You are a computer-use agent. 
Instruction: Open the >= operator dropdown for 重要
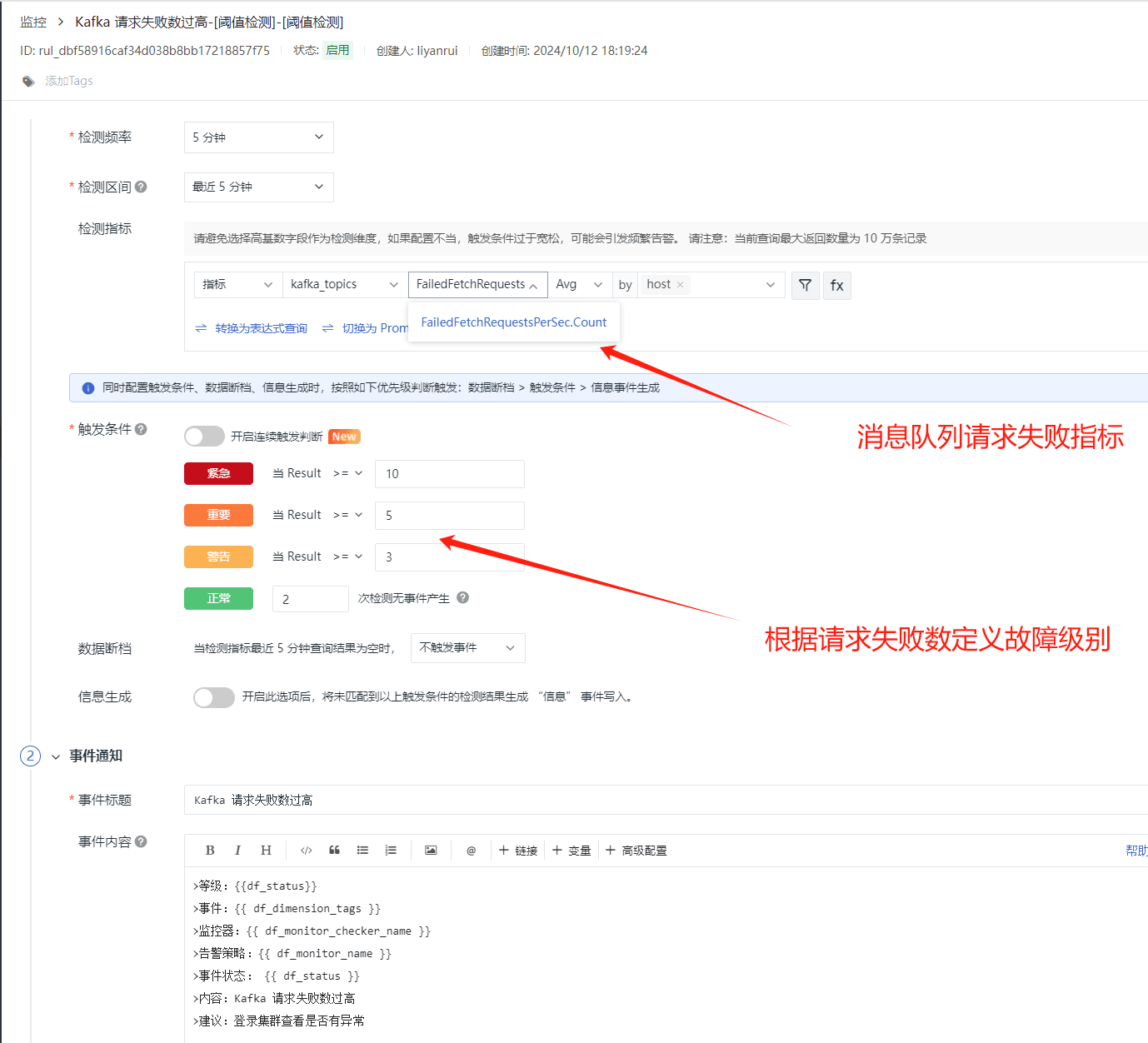348,515
